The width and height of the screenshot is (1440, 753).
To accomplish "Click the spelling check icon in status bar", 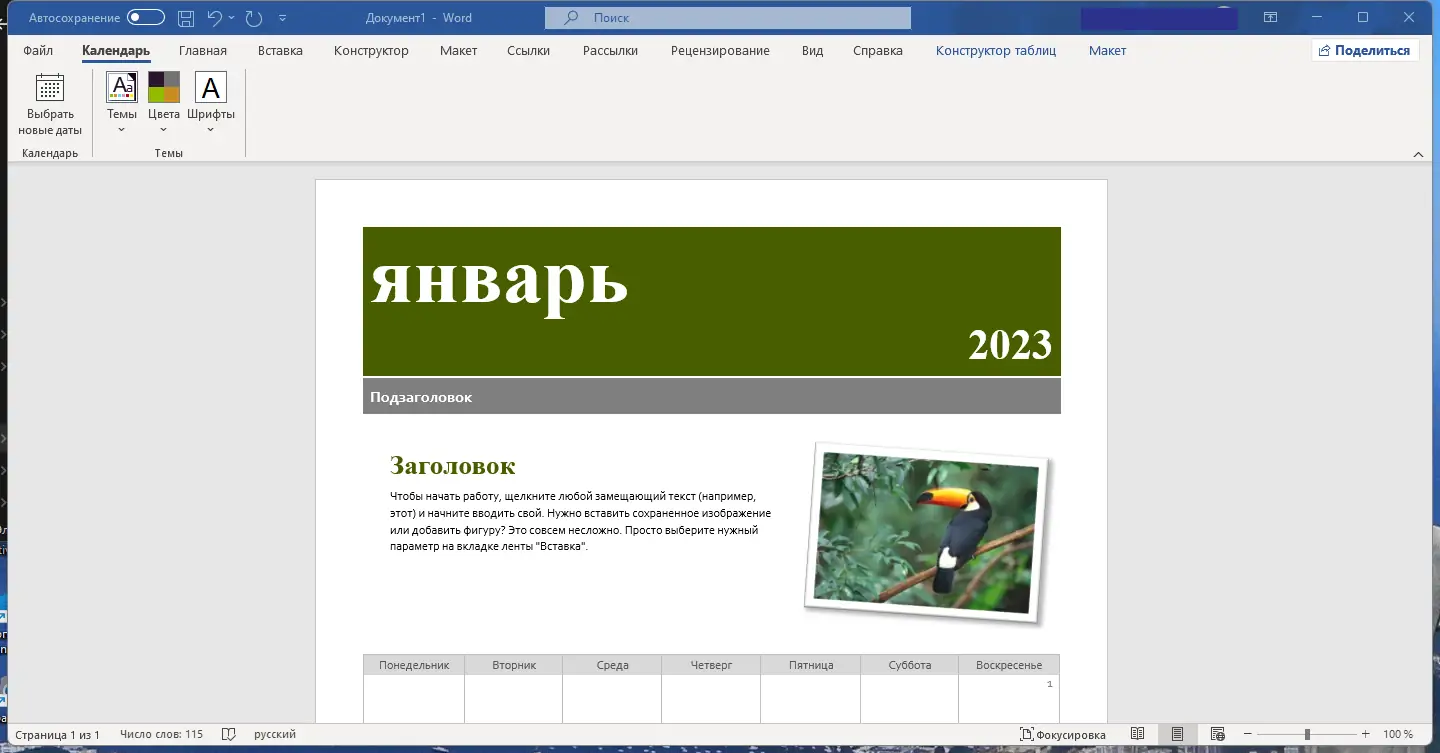I will [x=228, y=733].
